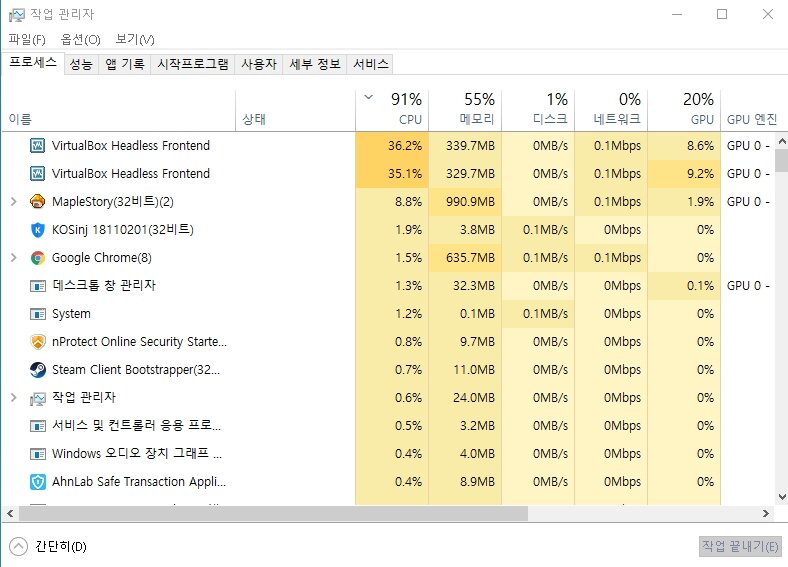Viewport: 788px width, 567px height.
Task: Click the 간단히(D) link text
Action: (x=61, y=547)
